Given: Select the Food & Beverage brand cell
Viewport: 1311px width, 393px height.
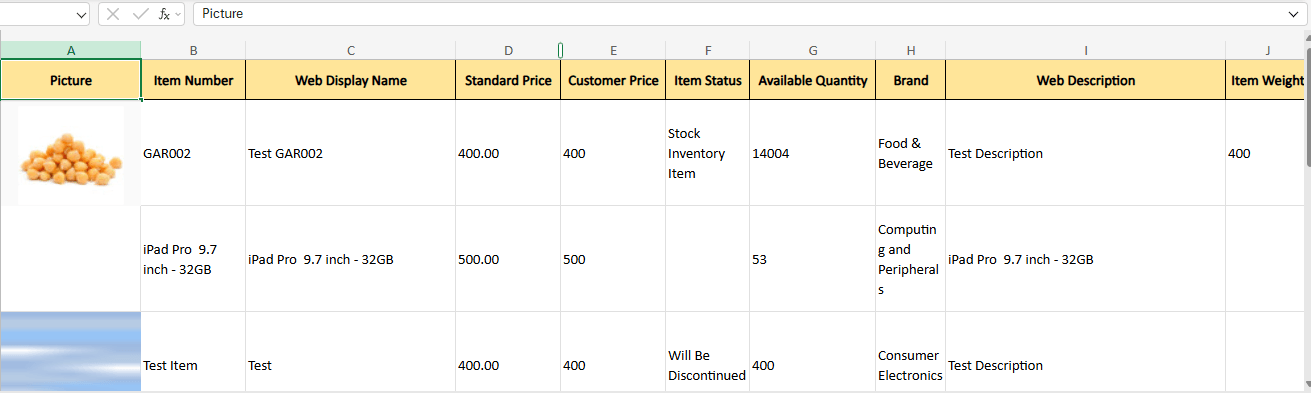Looking at the screenshot, I should 910,153.
